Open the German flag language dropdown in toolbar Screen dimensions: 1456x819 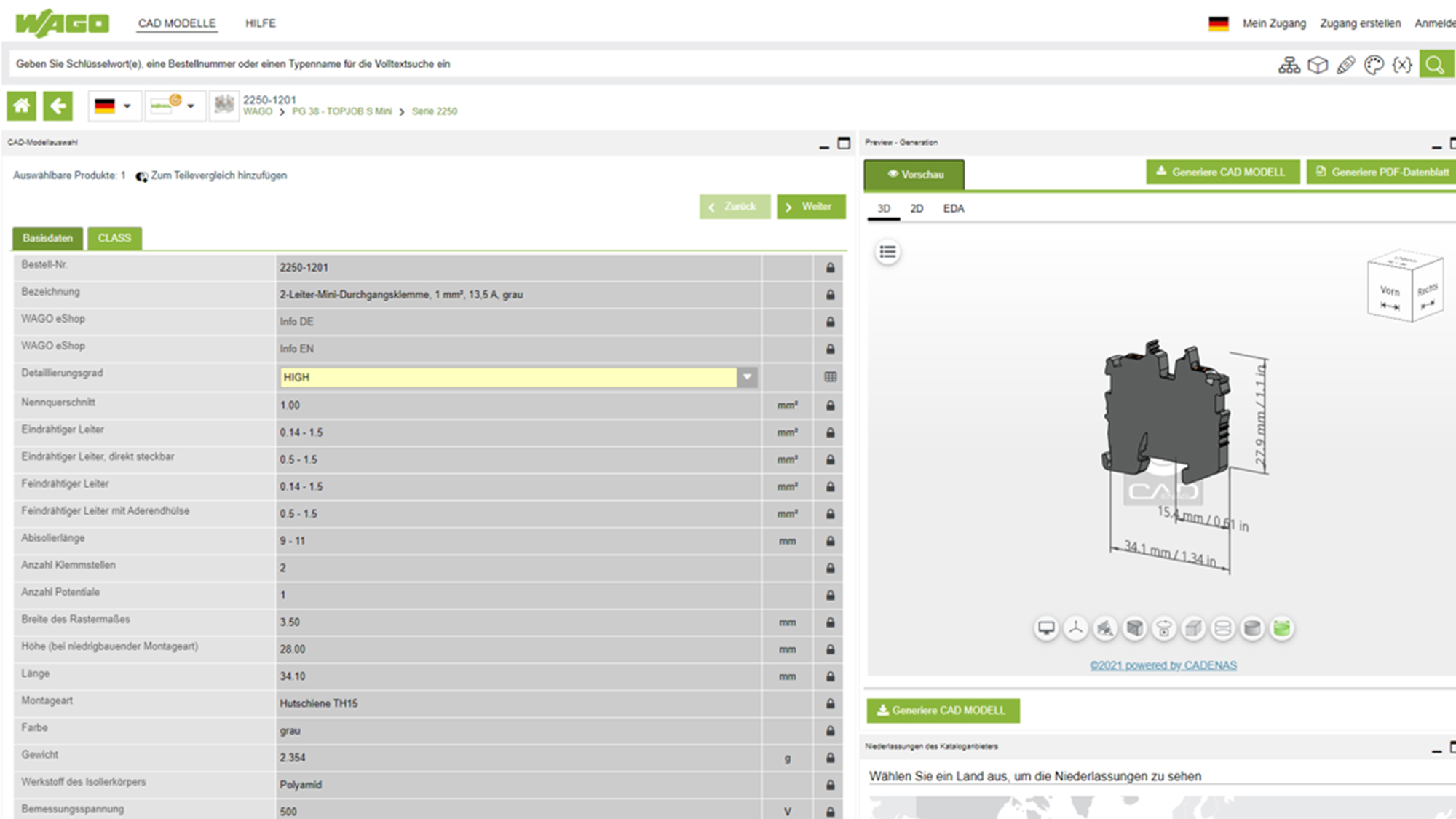pyautogui.click(x=114, y=106)
